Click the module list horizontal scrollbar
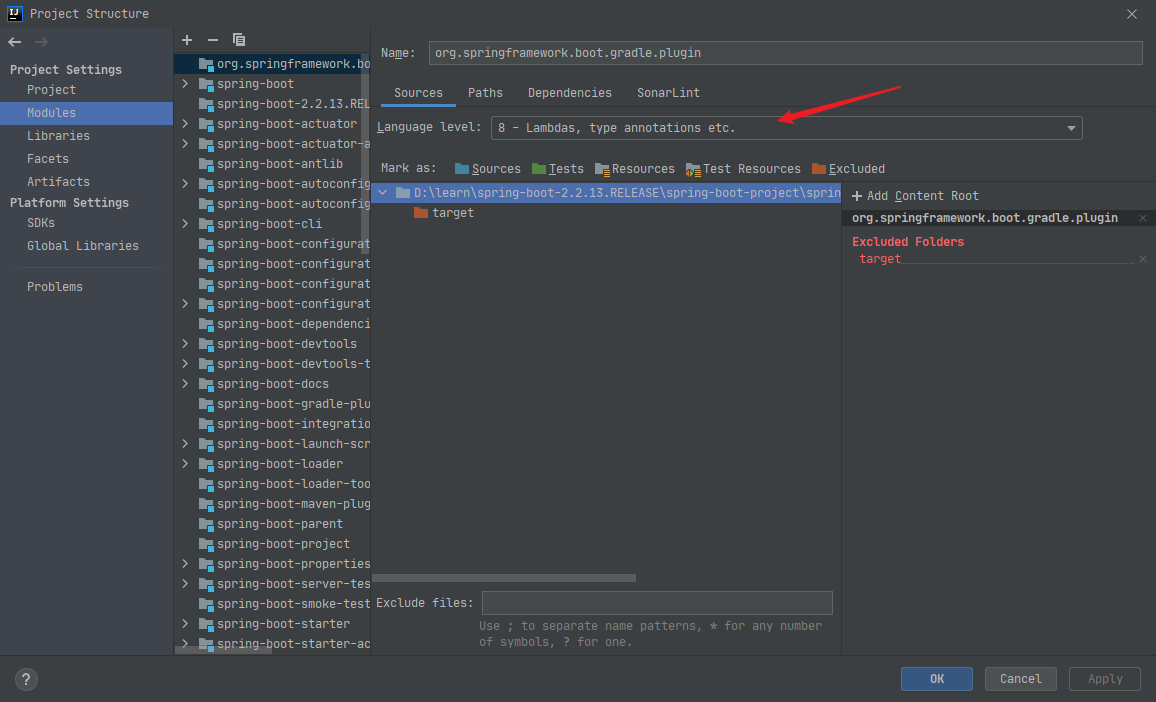The image size is (1156, 702). click(x=223, y=650)
